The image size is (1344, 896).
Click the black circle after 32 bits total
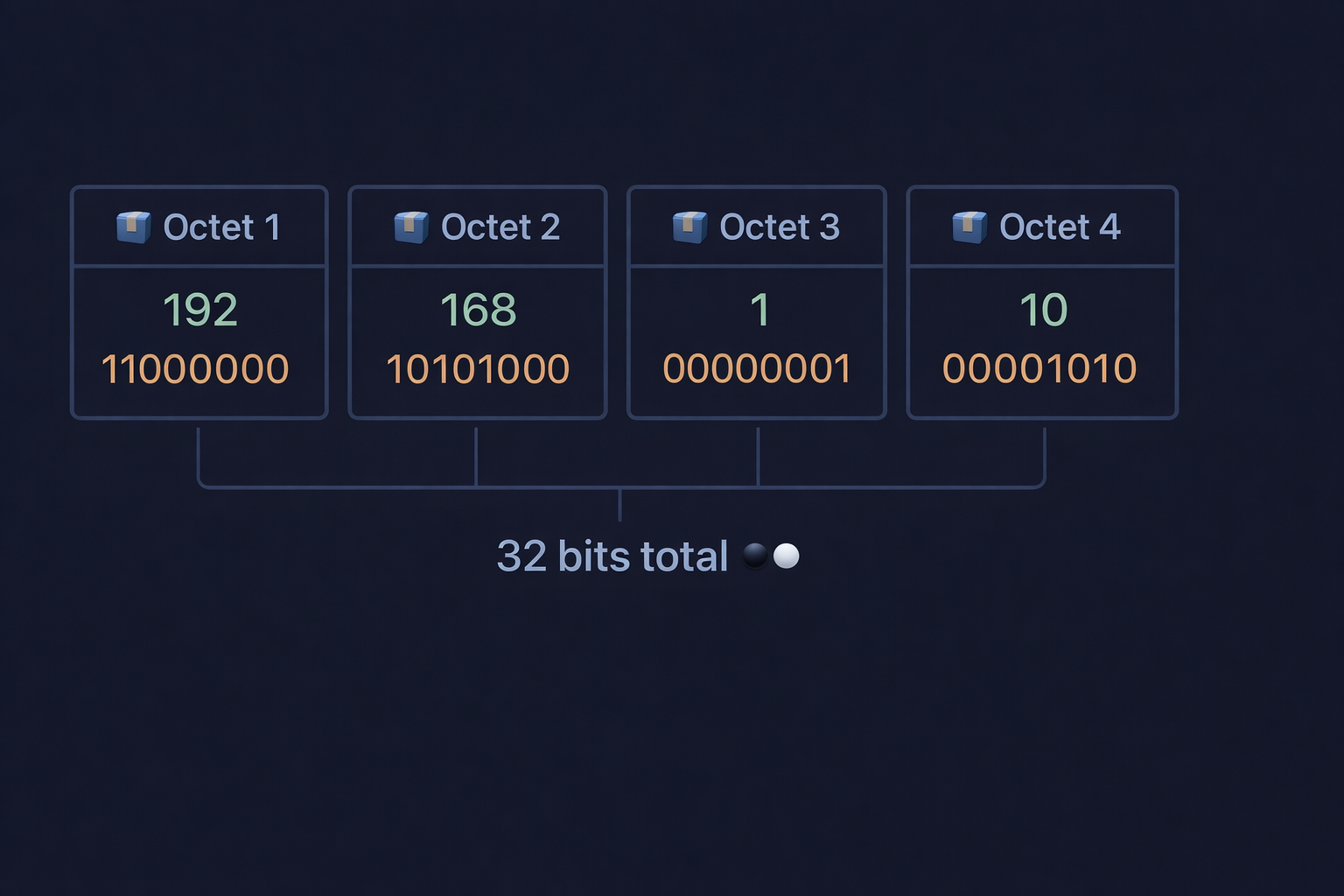click(x=755, y=556)
